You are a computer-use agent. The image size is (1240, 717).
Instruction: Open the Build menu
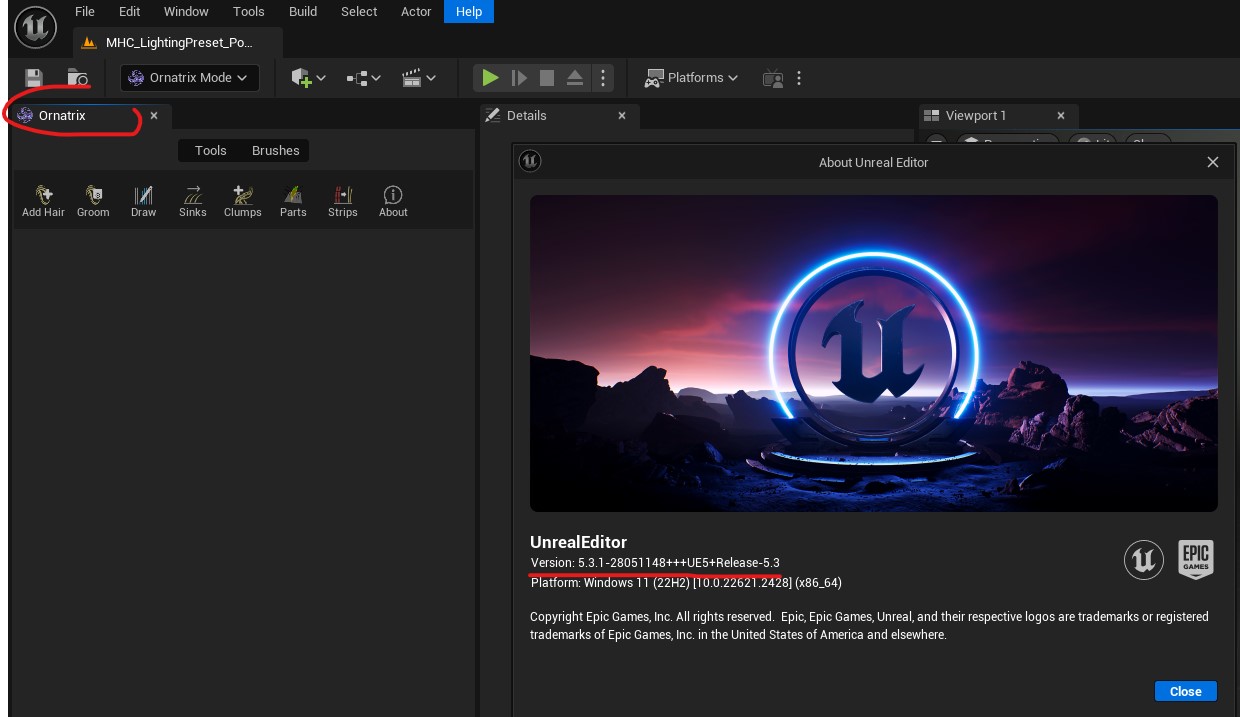pos(303,12)
